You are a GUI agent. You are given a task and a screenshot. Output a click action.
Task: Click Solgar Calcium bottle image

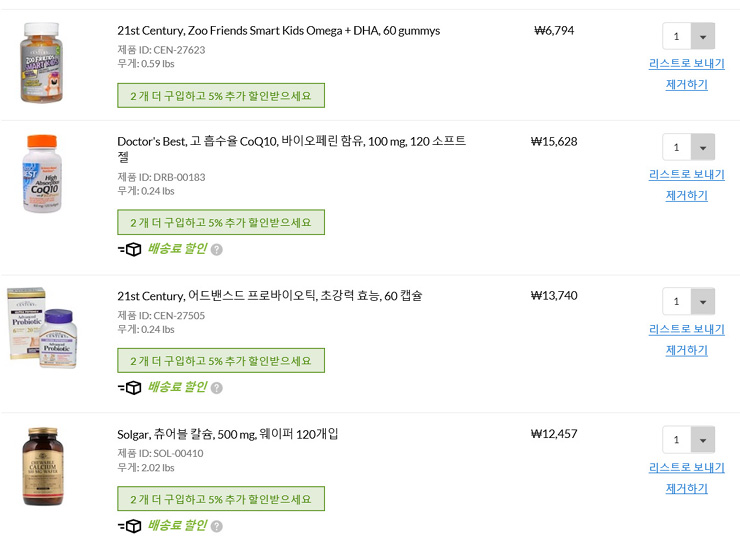click(x=47, y=466)
